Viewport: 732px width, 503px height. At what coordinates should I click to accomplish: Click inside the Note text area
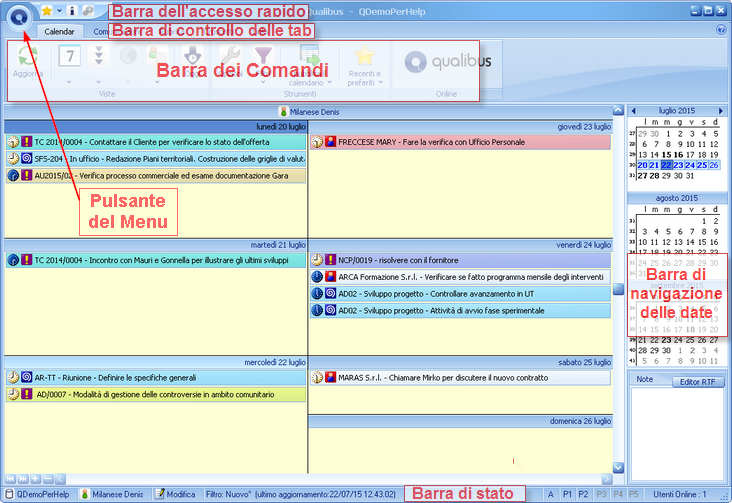(676, 433)
